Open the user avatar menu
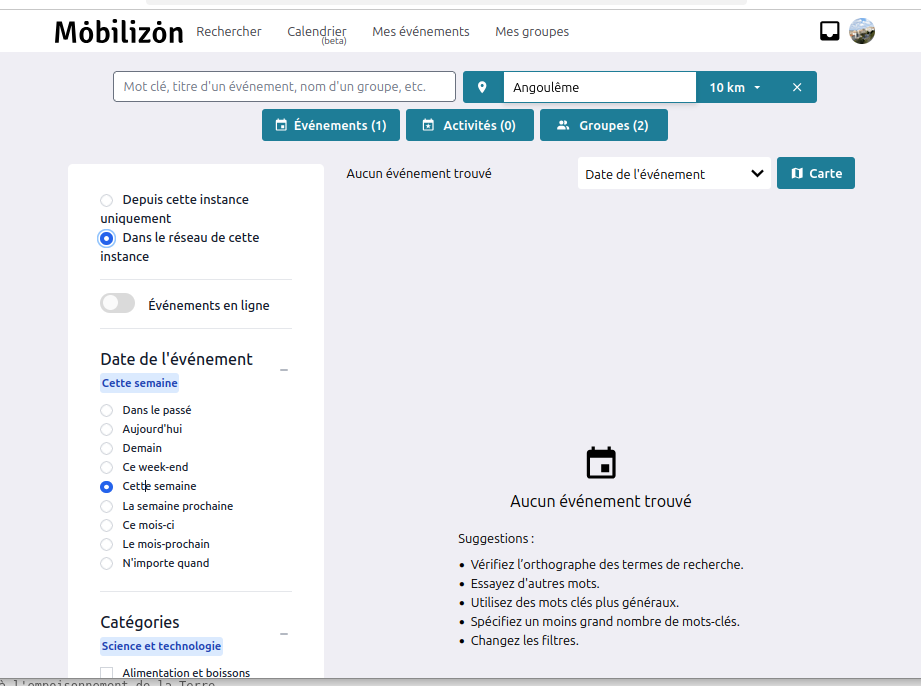 pos(862,31)
